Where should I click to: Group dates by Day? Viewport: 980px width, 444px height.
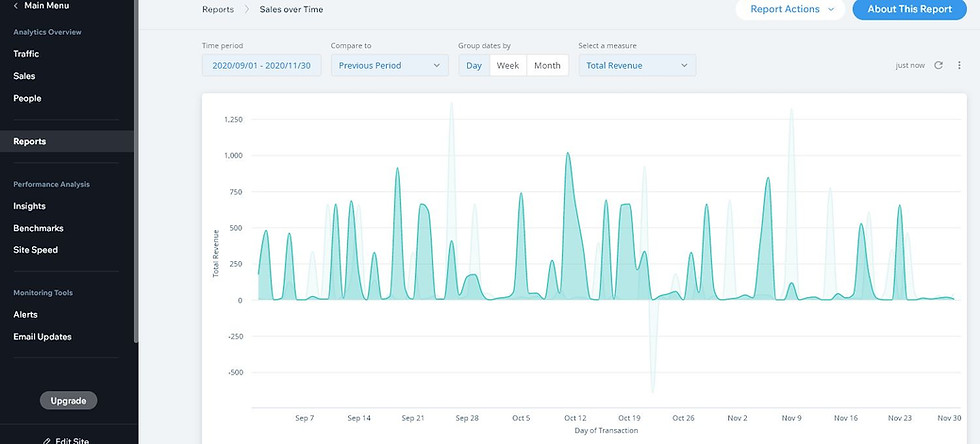[x=474, y=66]
